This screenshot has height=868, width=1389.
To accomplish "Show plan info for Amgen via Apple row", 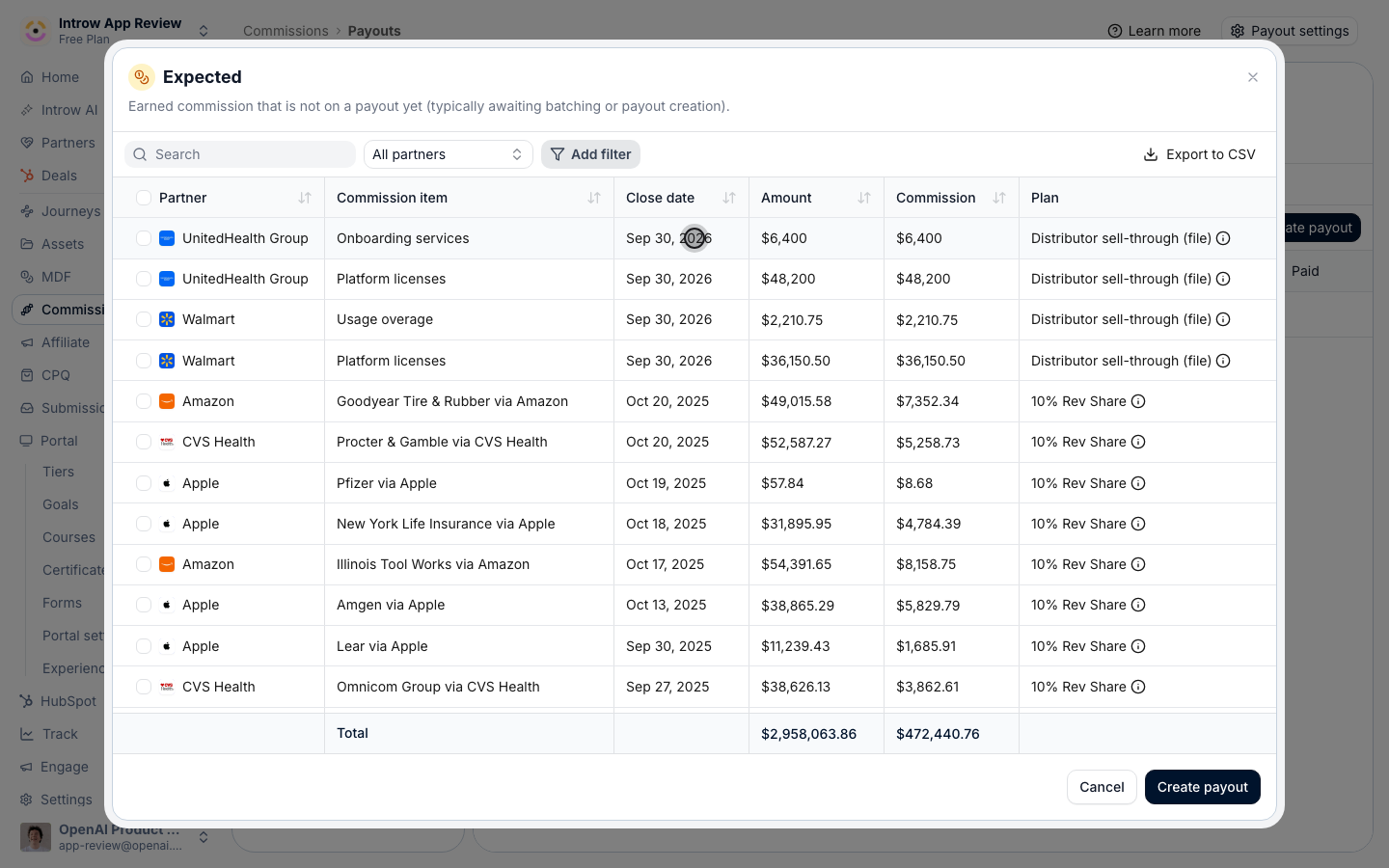I will (x=1138, y=605).
